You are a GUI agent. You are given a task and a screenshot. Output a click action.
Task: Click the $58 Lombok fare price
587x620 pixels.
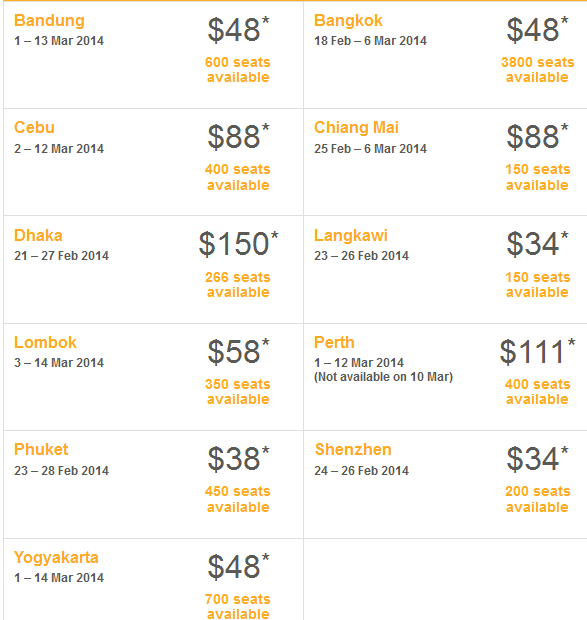(x=238, y=351)
